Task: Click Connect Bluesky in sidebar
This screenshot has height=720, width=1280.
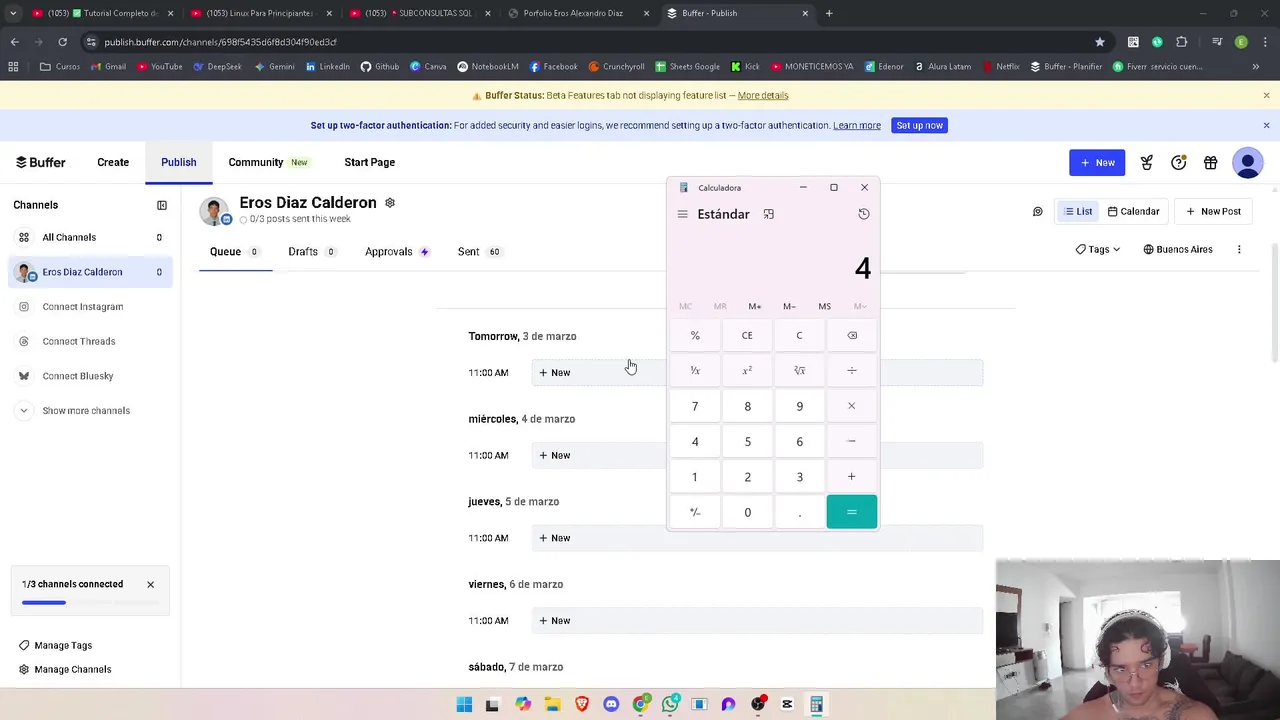Action: pos(90,376)
